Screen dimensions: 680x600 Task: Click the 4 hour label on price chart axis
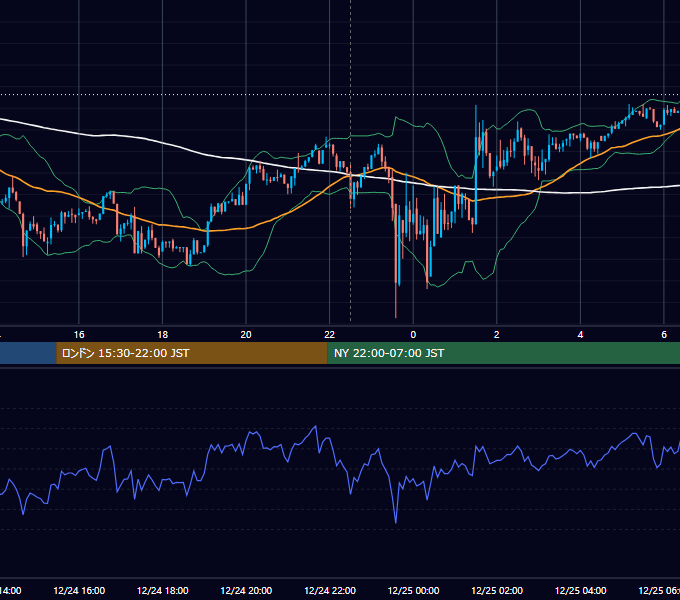[x=580, y=335]
